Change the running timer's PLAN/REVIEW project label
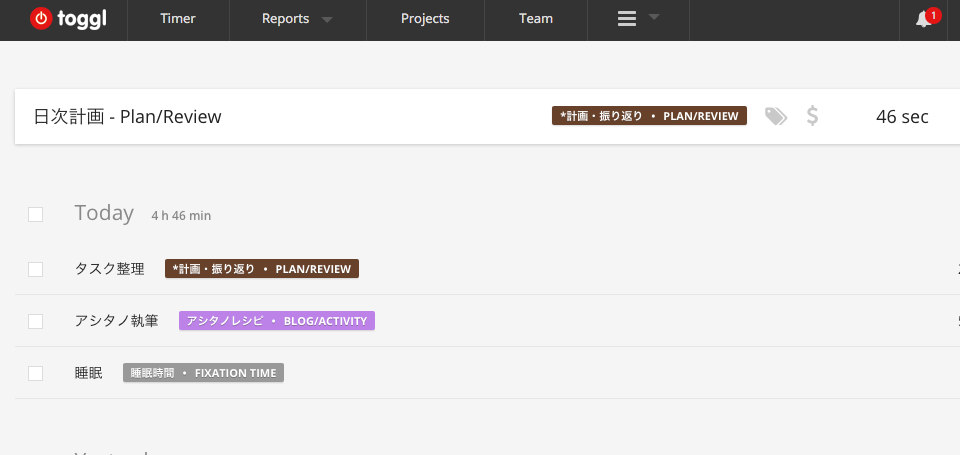Image resolution: width=960 pixels, height=455 pixels. [649, 116]
